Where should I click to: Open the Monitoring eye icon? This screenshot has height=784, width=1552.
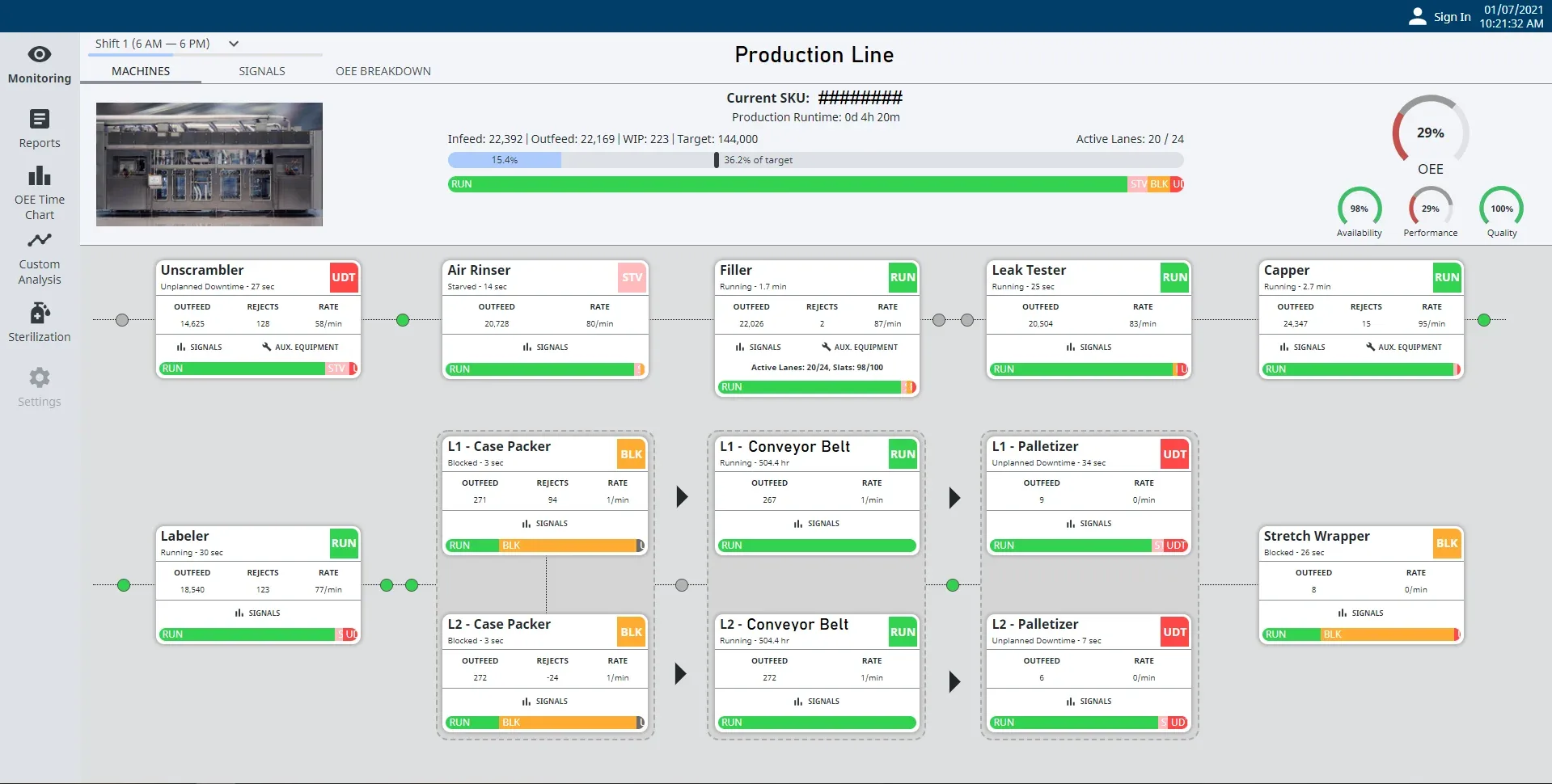[40, 54]
